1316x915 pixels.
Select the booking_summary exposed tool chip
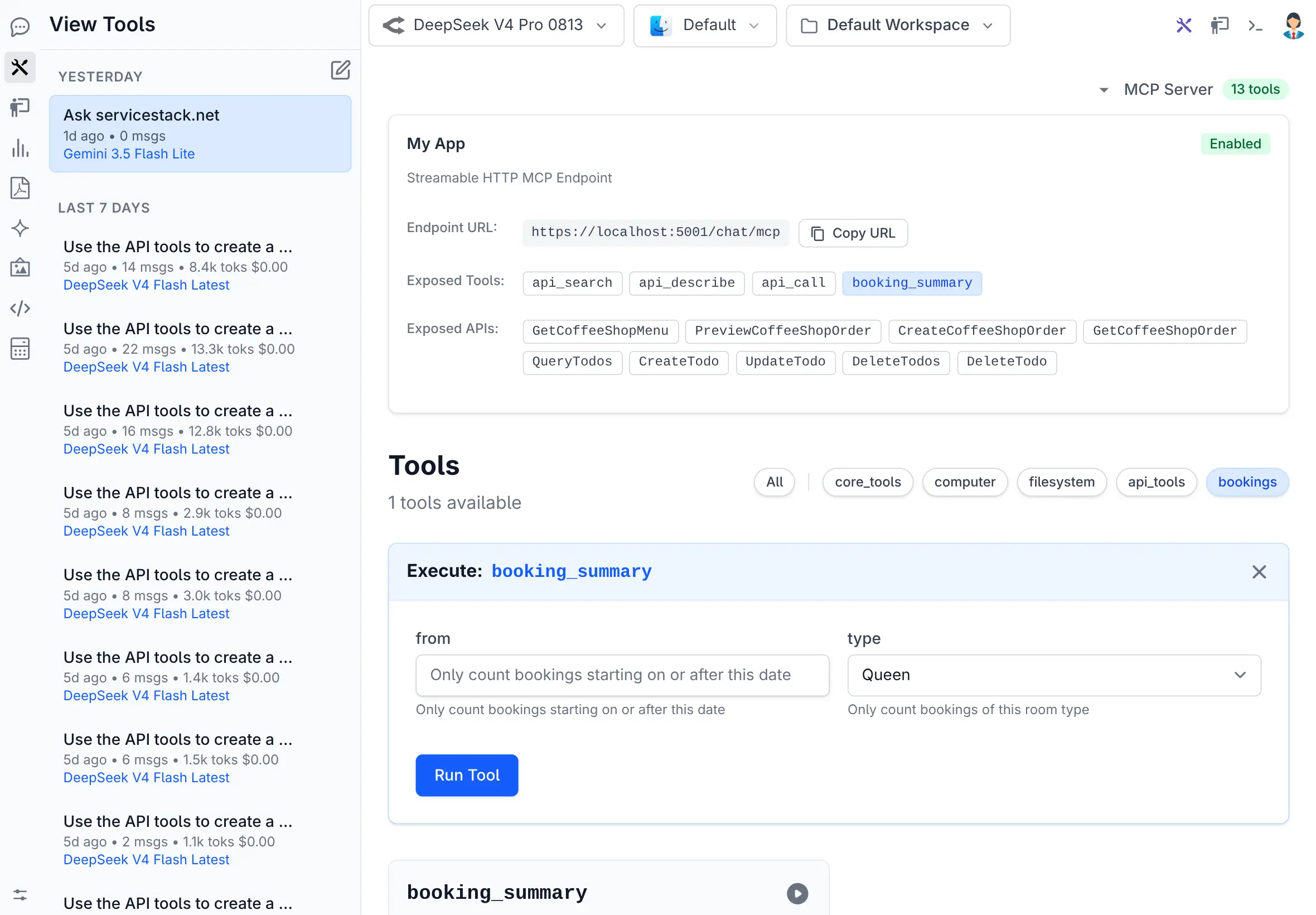point(912,283)
